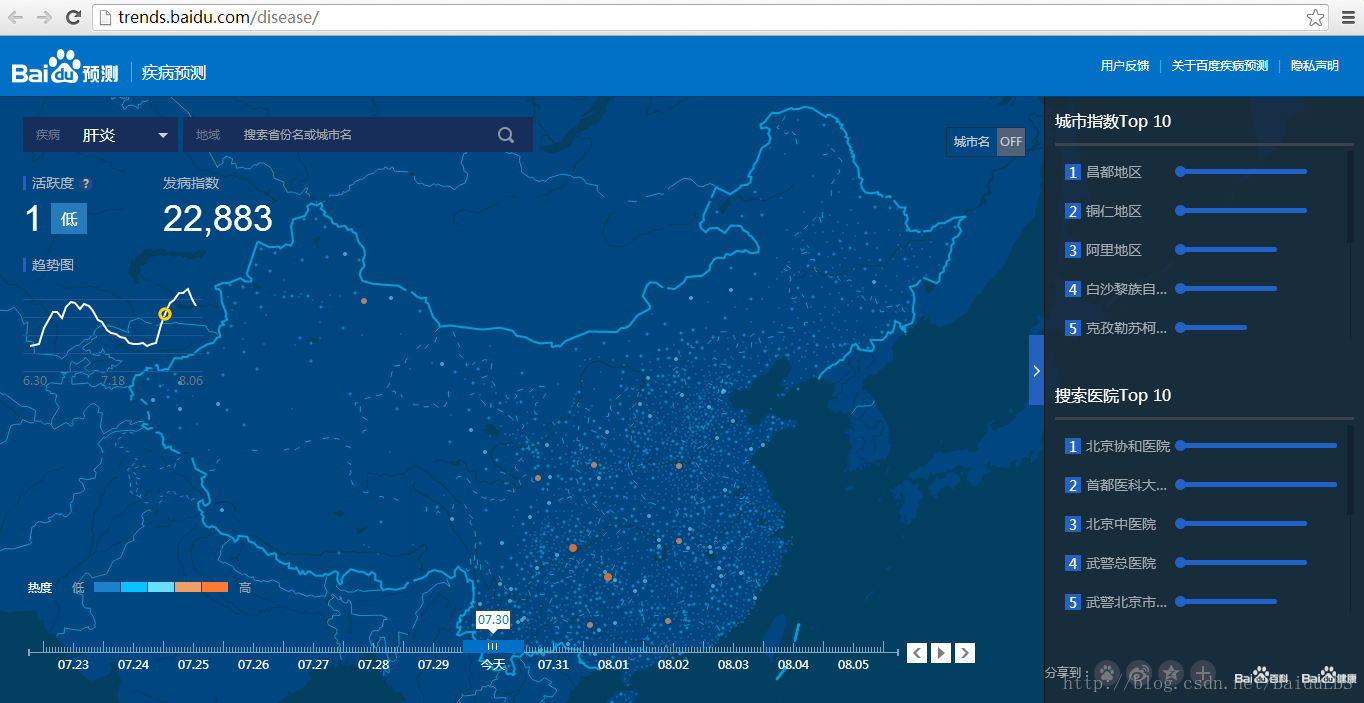Image resolution: width=1364 pixels, height=703 pixels.
Task: Select 07.31 on the timeline
Action: tap(553, 665)
